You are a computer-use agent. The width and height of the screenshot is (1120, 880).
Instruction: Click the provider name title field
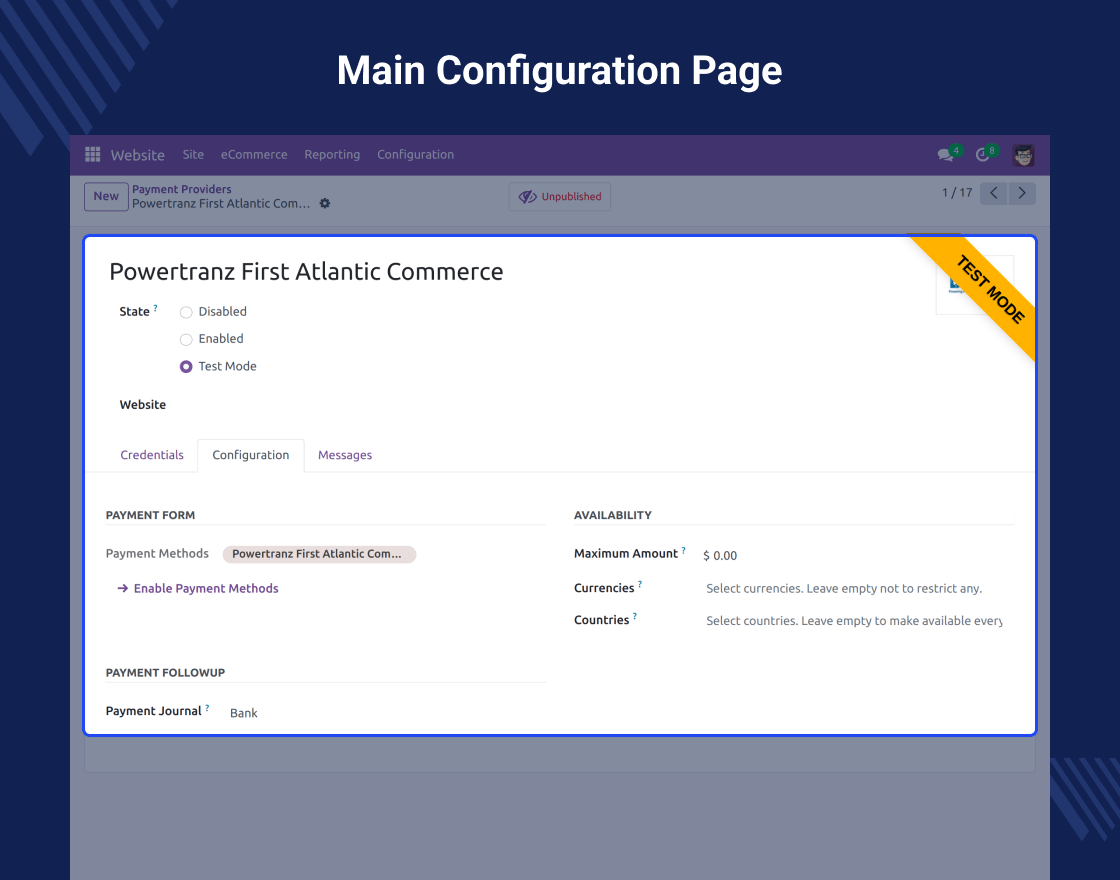[x=306, y=271]
